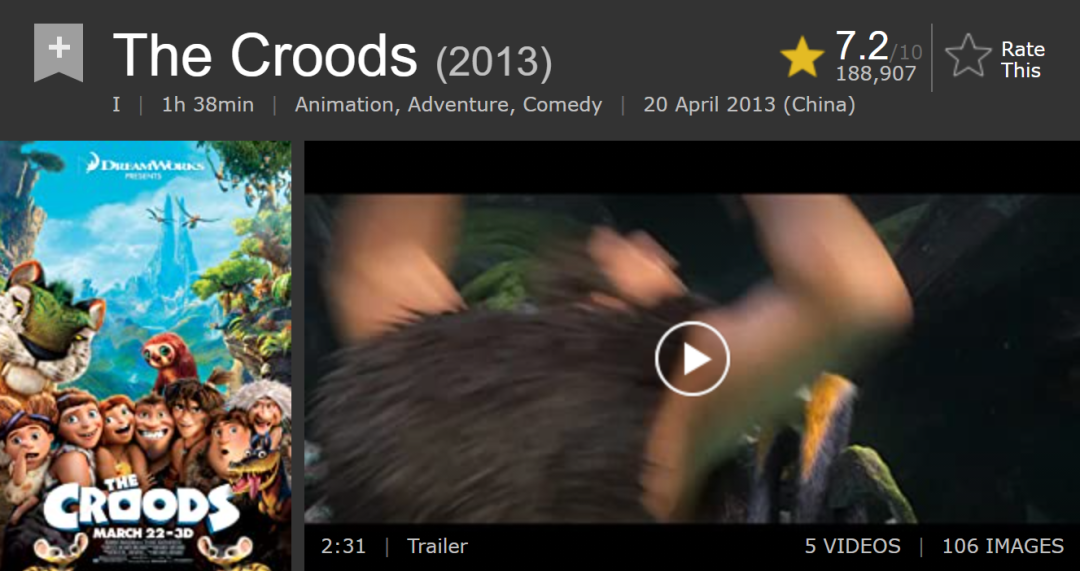Viewport: 1080px width, 571px height.
Task: Click The Croods title heading
Action: 265,56
